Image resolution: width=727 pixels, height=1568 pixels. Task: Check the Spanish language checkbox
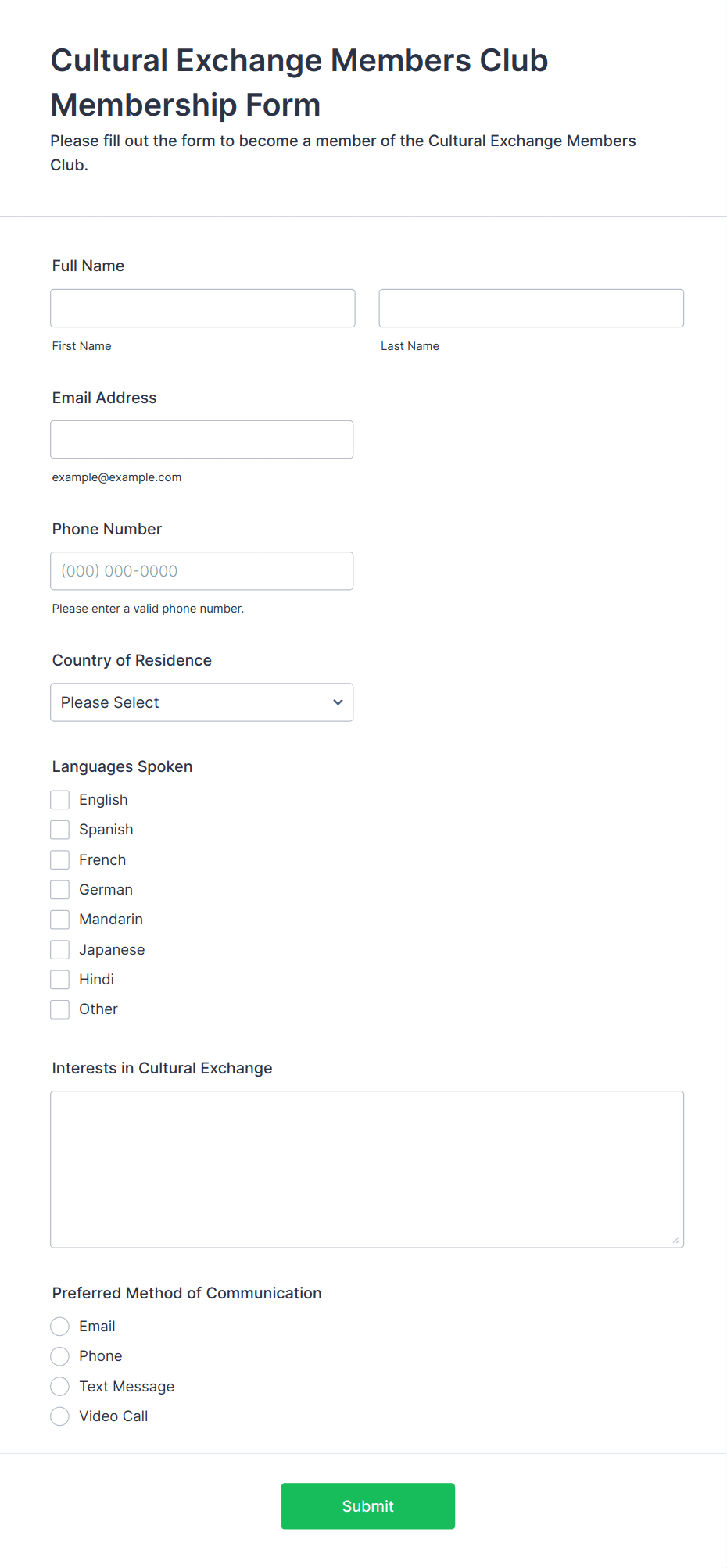[x=59, y=829]
